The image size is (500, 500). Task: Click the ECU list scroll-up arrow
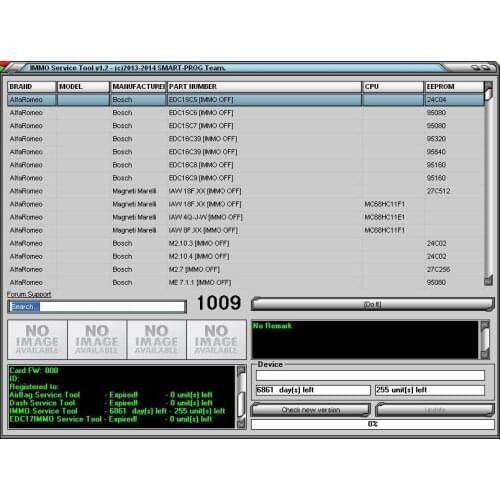488,85
